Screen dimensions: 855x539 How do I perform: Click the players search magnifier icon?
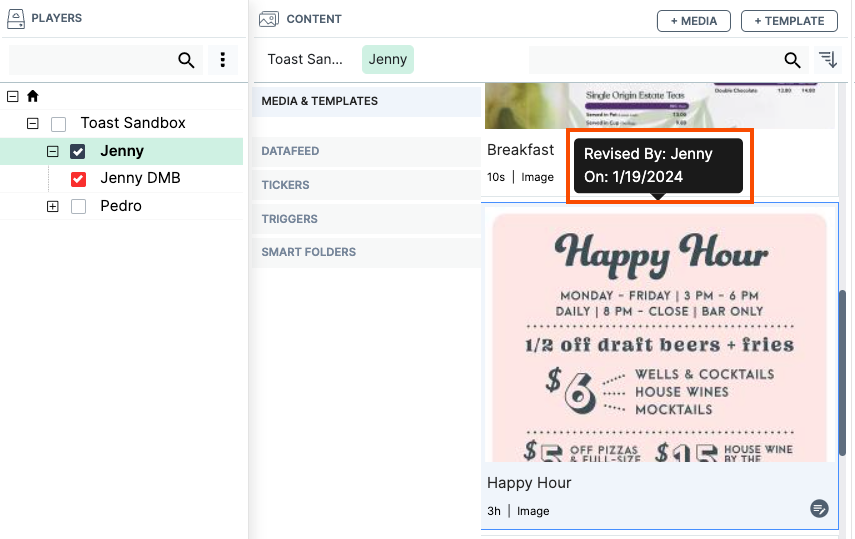[x=186, y=60]
